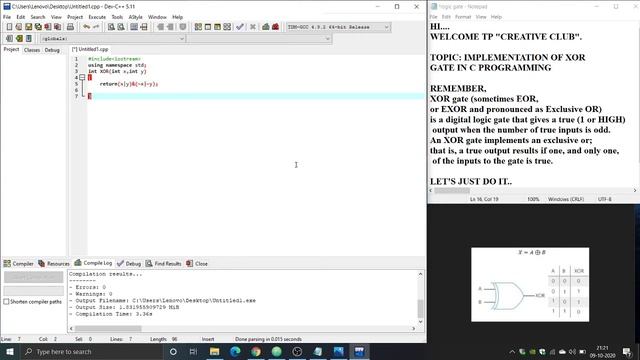Click the Find toolbar icon
The width and height of the screenshot is (640, 360).
click(x=111, y=27)
